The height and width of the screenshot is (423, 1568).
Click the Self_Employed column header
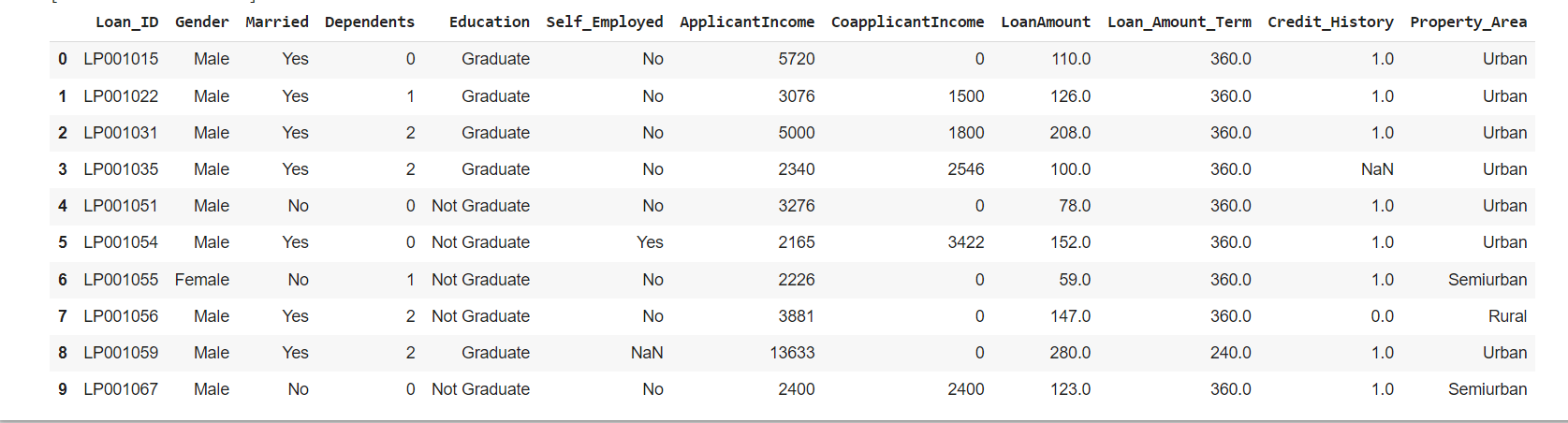(x=605, y=22)
